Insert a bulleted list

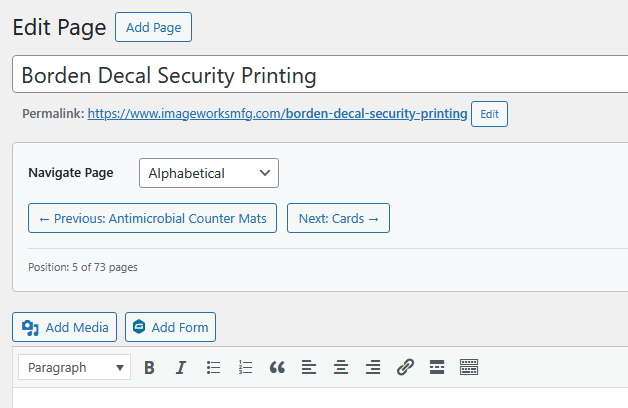coord(213,367)
